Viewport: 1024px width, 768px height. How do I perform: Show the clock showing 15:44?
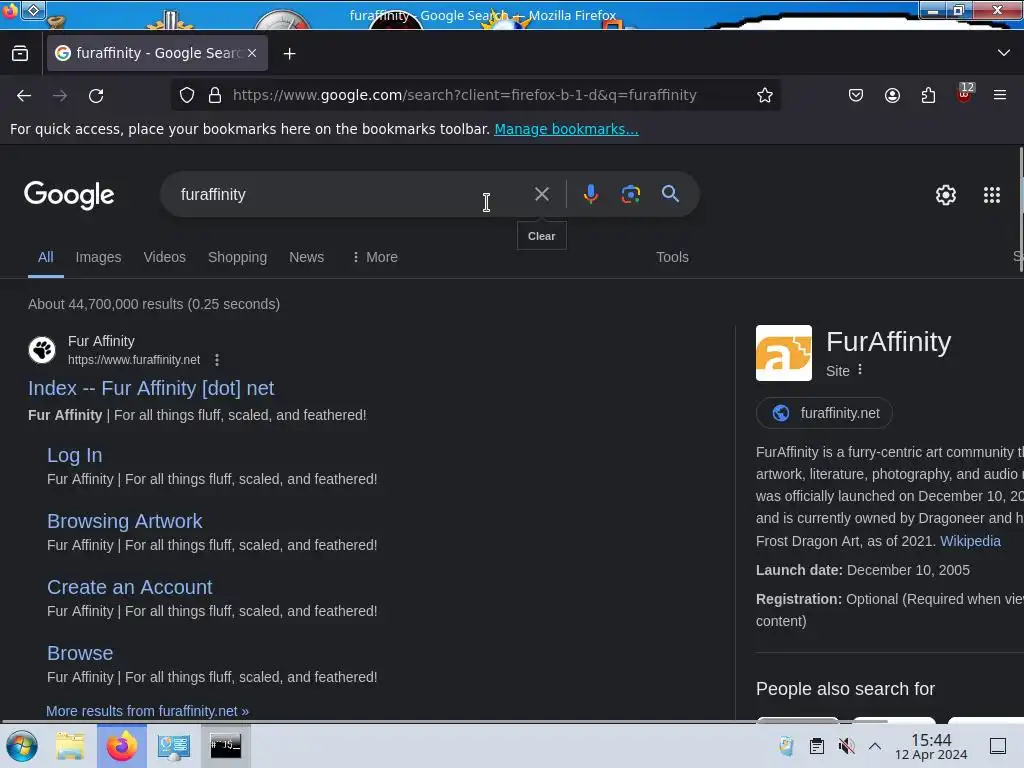931,747
